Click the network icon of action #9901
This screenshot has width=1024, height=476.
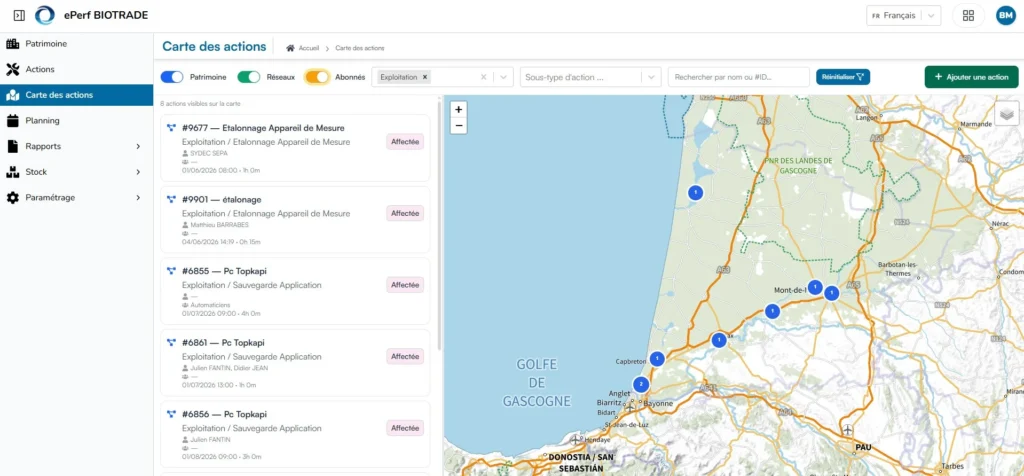click(x=171, y=199)
